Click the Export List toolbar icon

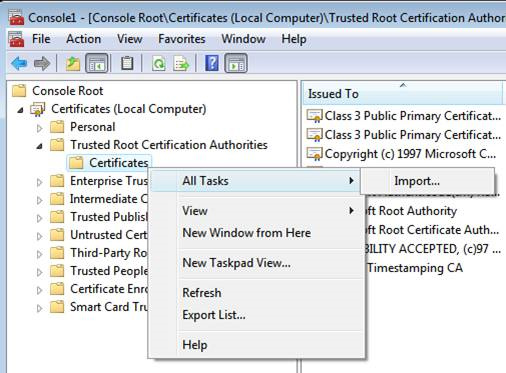181,63
